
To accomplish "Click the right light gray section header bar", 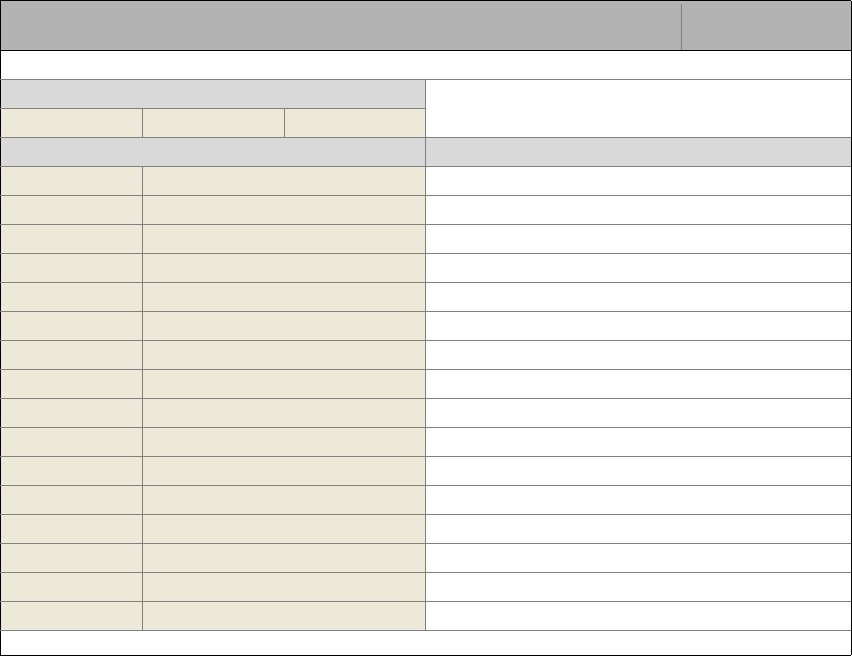I will point(638,152).
